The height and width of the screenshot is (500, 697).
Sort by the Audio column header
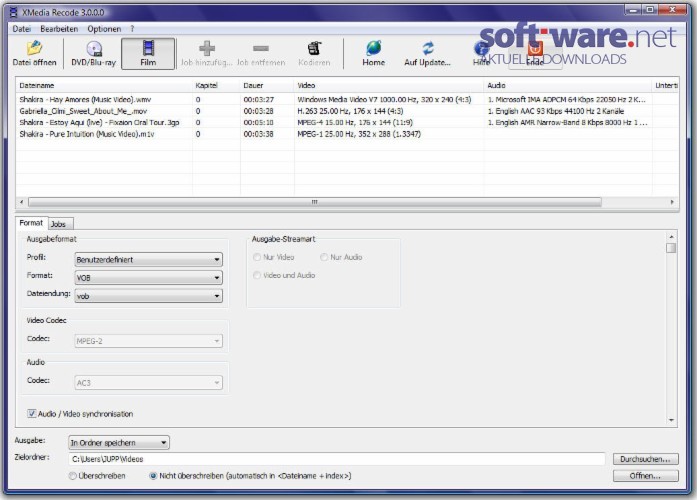(x=568, y=85)
